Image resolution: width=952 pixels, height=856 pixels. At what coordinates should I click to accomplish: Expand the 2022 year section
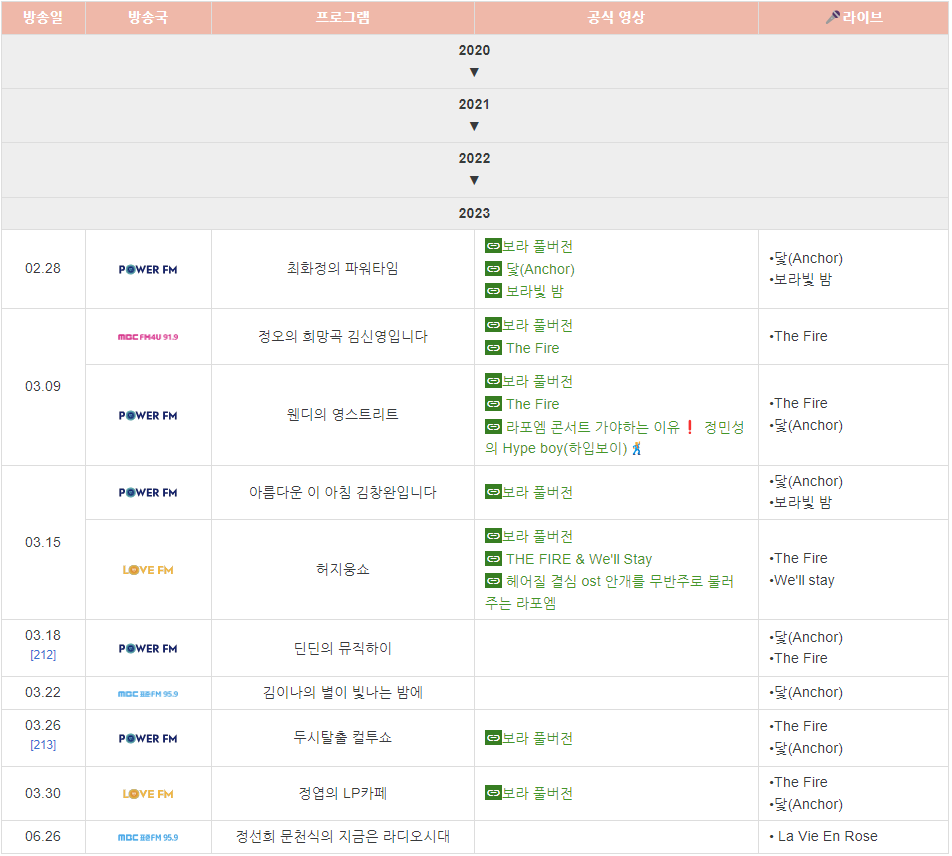474,180
